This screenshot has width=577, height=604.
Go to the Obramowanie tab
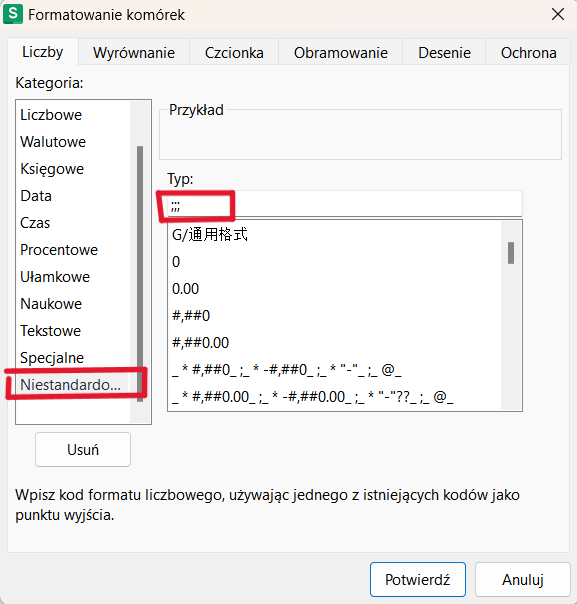[x=340, y=53]
